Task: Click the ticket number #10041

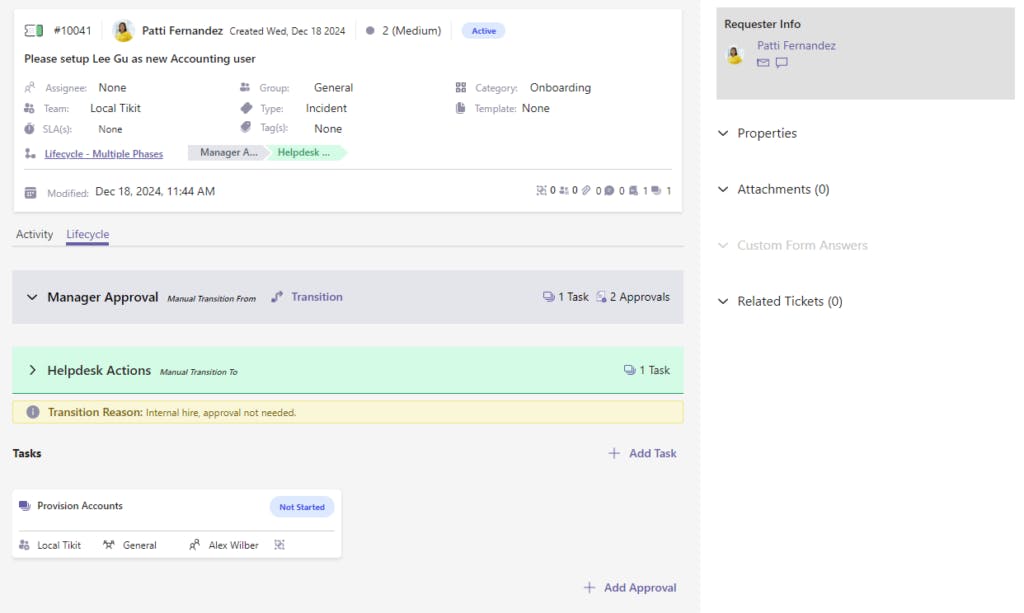Action: tap(72, 31)
